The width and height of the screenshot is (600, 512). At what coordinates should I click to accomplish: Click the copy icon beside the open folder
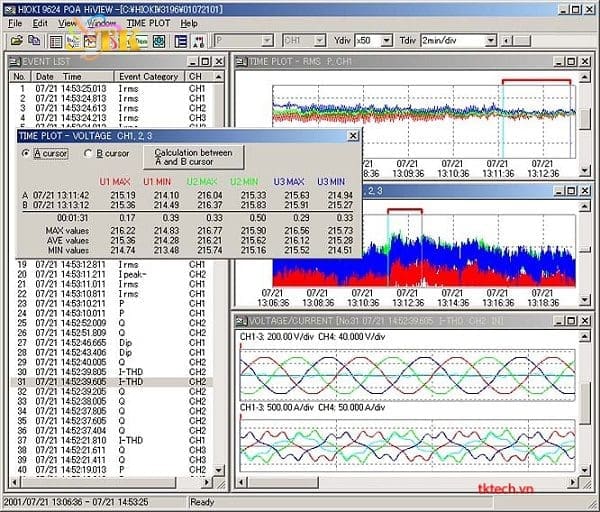point(32,41)
